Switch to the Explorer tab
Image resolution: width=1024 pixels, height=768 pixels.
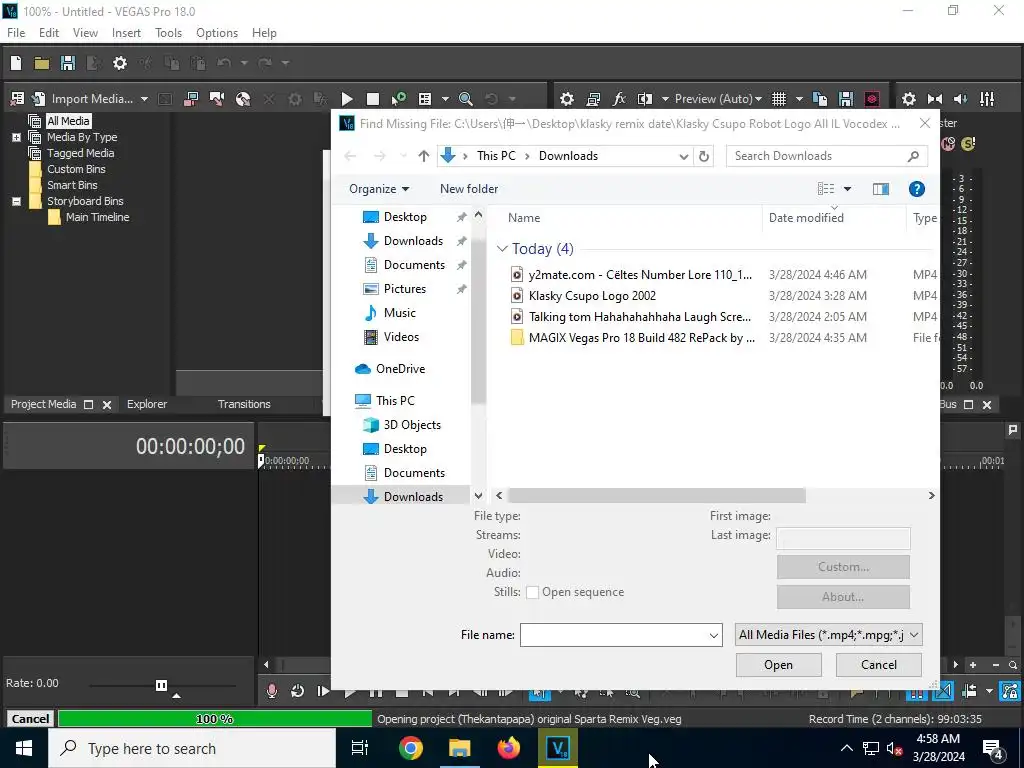[x=147, y=404]
